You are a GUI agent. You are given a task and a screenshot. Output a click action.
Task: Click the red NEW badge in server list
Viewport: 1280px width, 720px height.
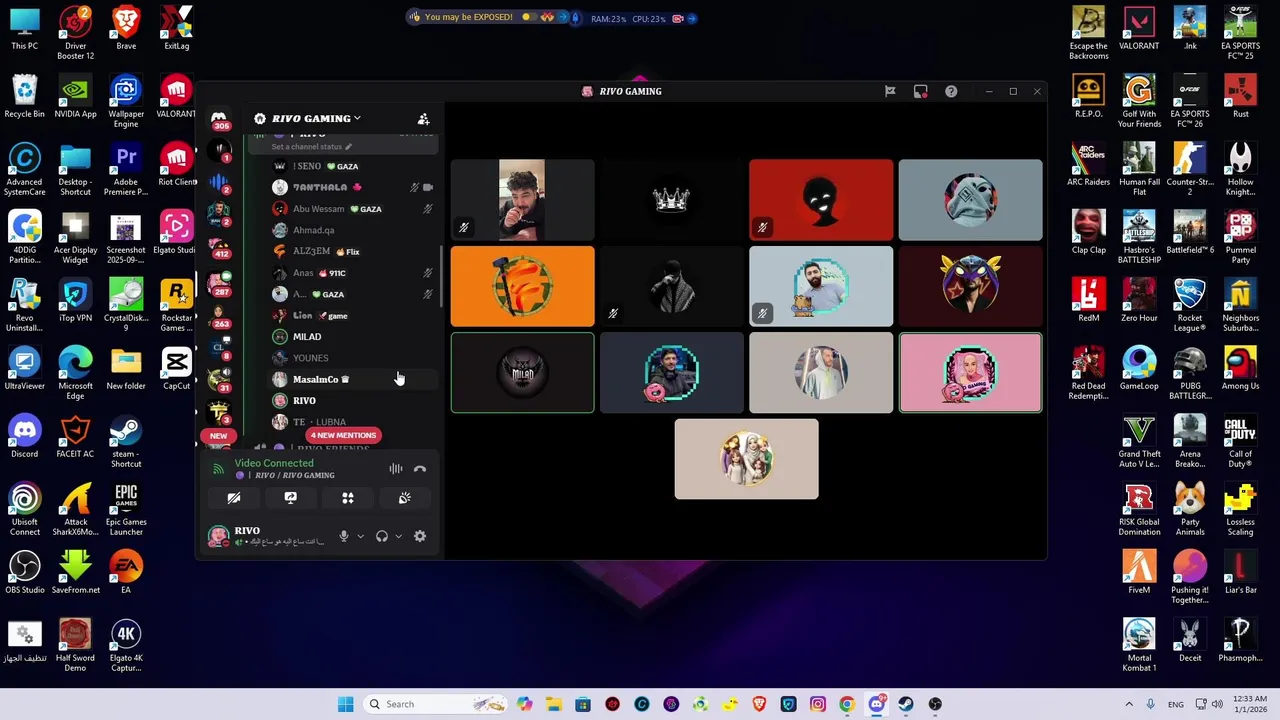218,436
